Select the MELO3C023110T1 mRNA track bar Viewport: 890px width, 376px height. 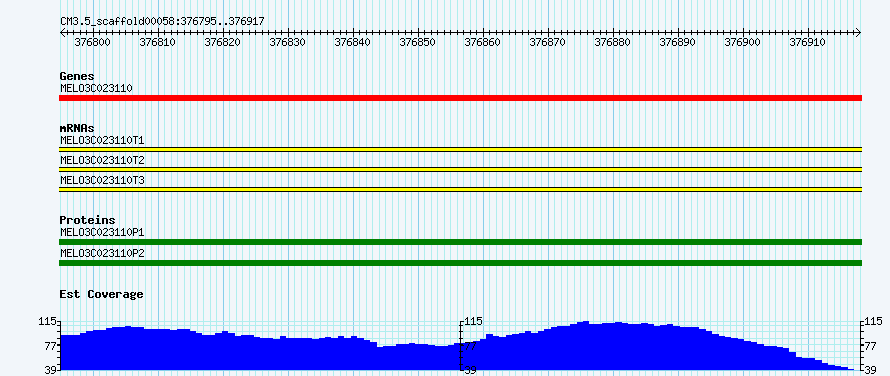pos(460,149)
